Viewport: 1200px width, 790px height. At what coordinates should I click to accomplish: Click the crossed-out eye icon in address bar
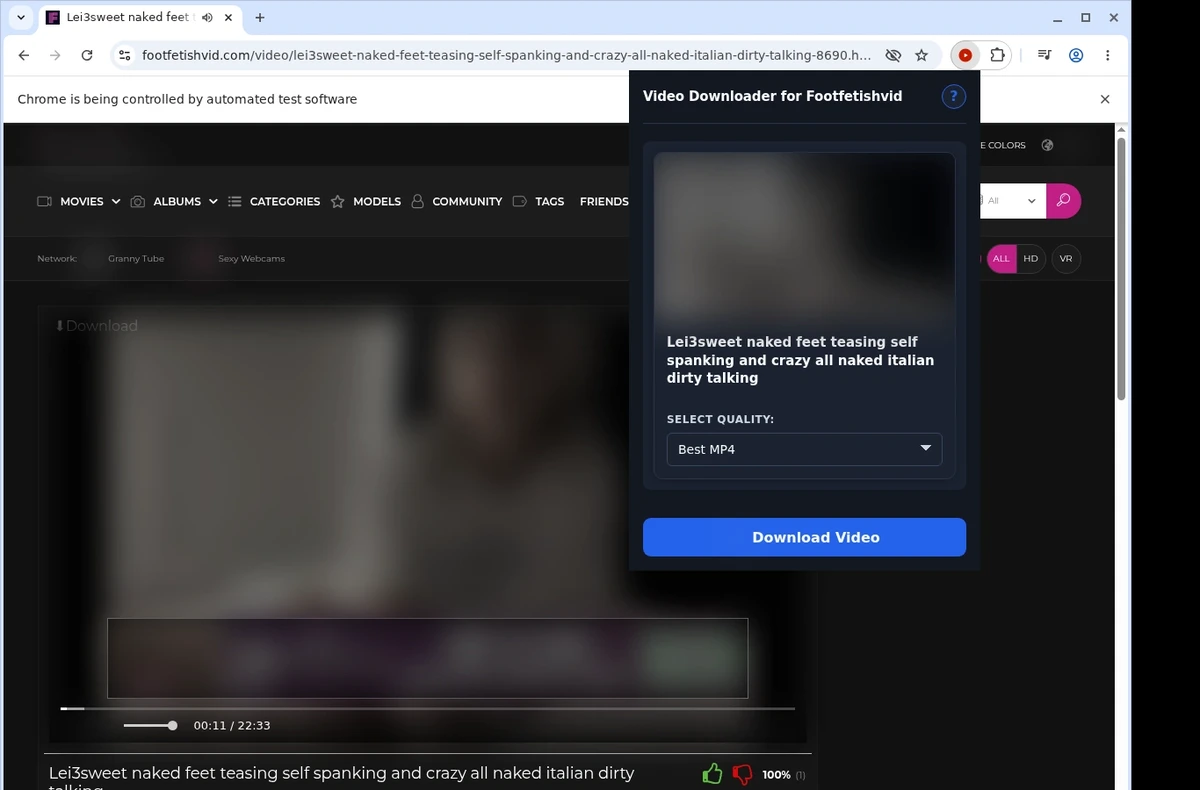893,56
